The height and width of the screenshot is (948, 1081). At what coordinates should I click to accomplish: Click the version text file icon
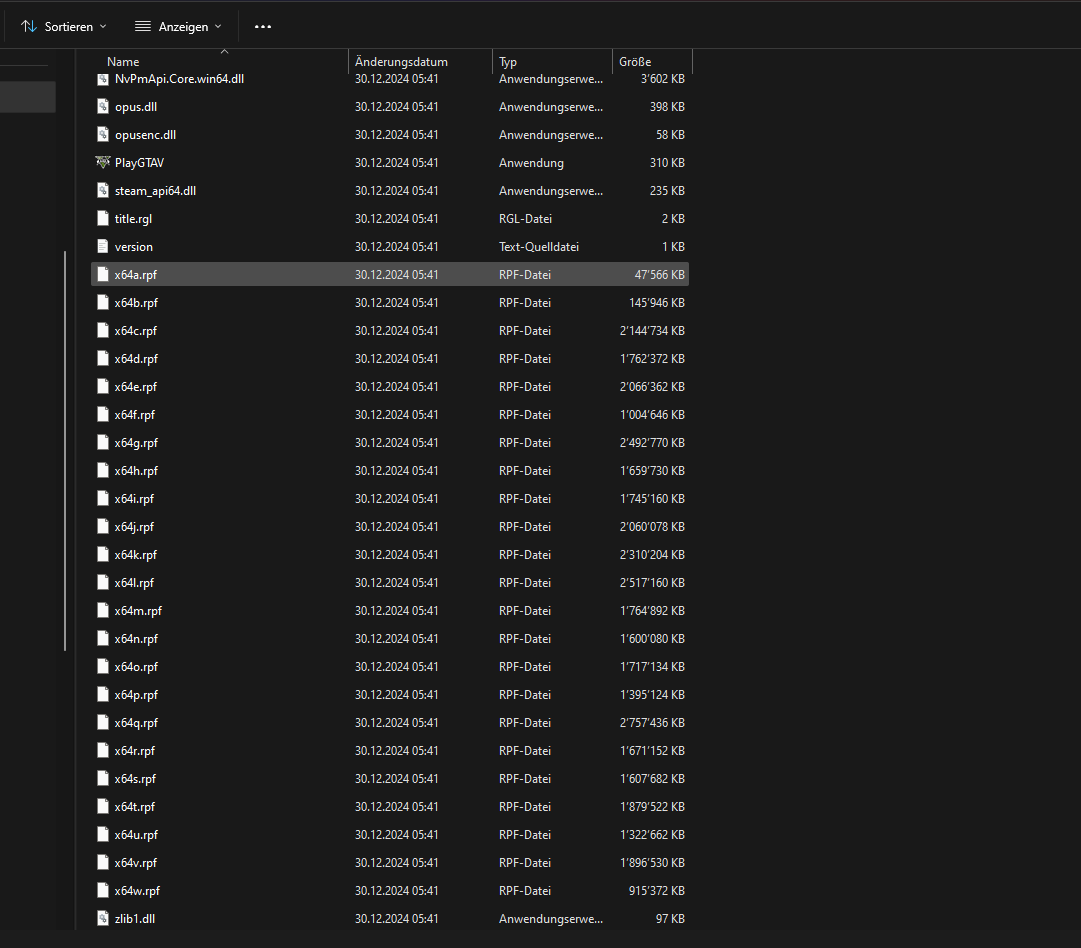point(102,246)
